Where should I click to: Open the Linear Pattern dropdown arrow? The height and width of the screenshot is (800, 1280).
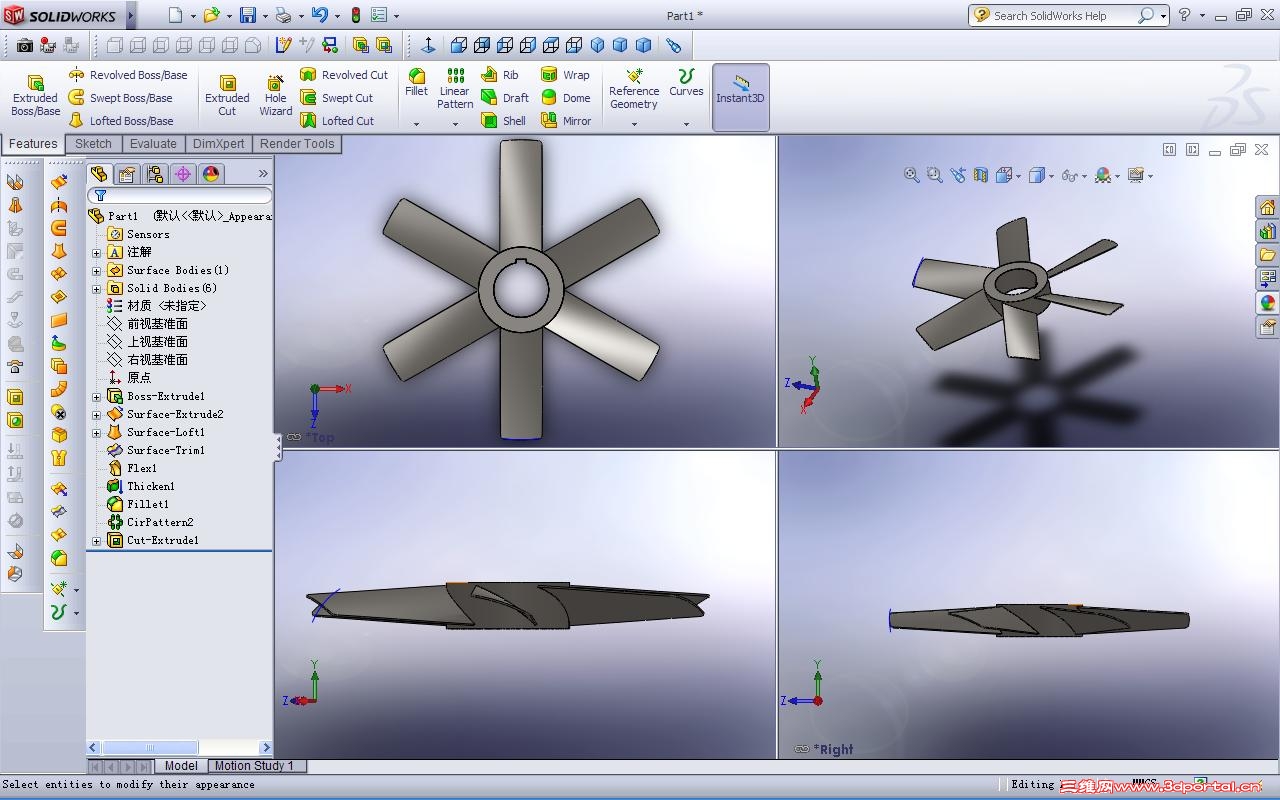click(x=455, y=124)
